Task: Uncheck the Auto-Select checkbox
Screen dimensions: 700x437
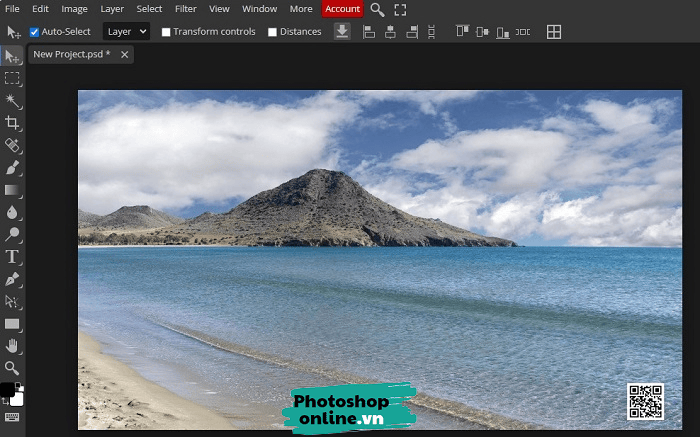Action: tap(35, 32)
